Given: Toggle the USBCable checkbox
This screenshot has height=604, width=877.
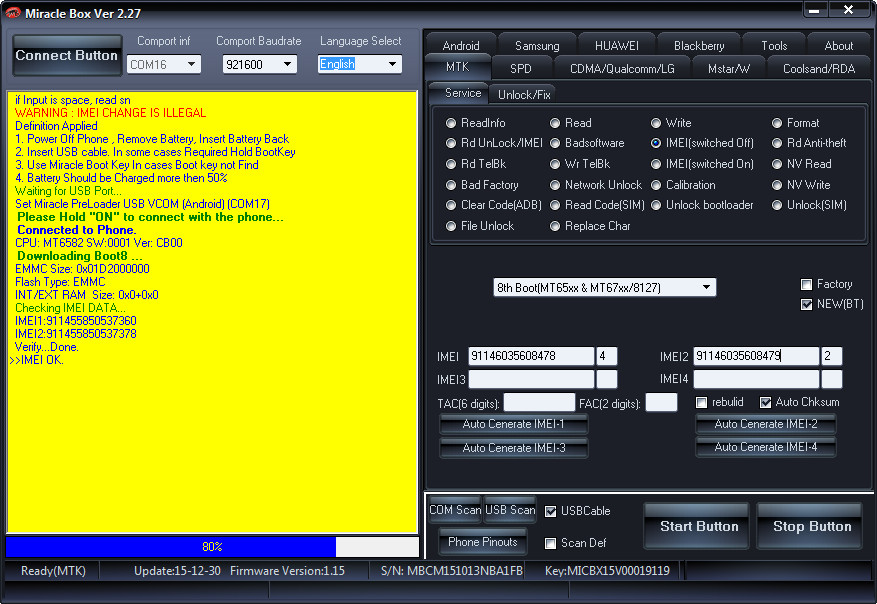Looking at the screenshot, I should (550, 511).
